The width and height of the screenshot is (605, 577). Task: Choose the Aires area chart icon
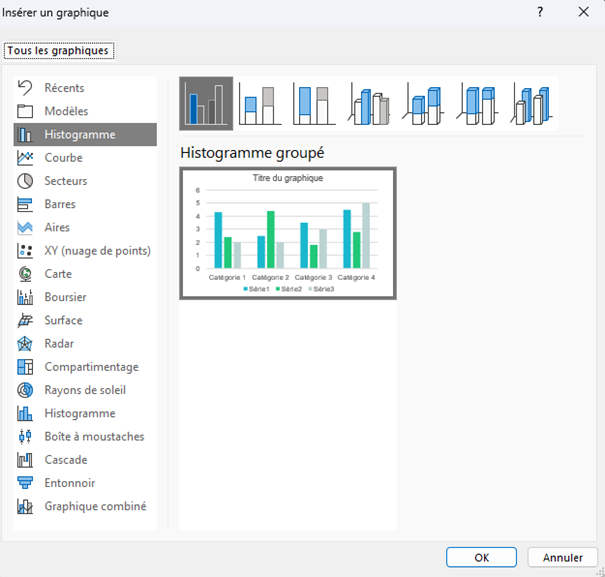tap(25, 227)
